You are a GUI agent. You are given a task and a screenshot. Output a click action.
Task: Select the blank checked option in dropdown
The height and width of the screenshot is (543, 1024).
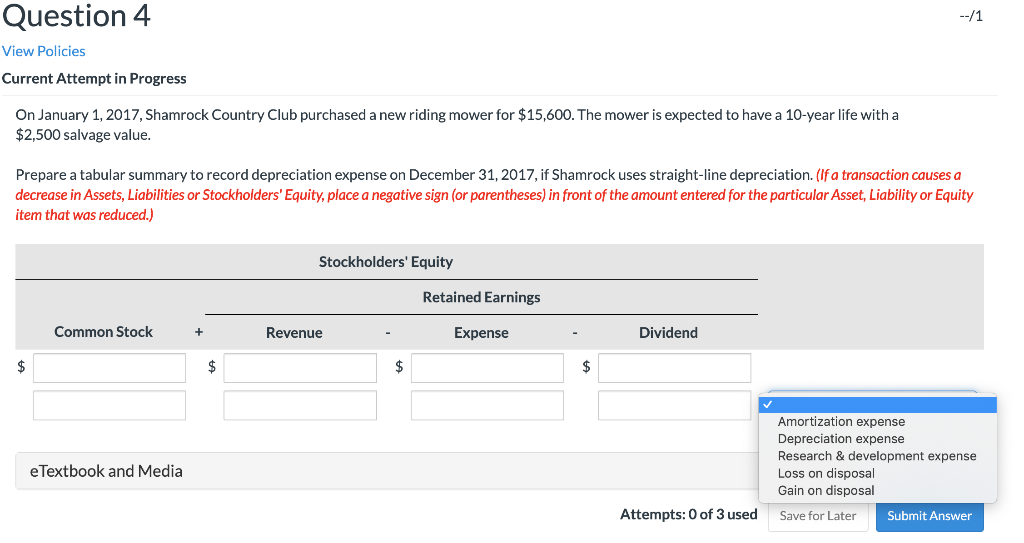coord(878,404)
